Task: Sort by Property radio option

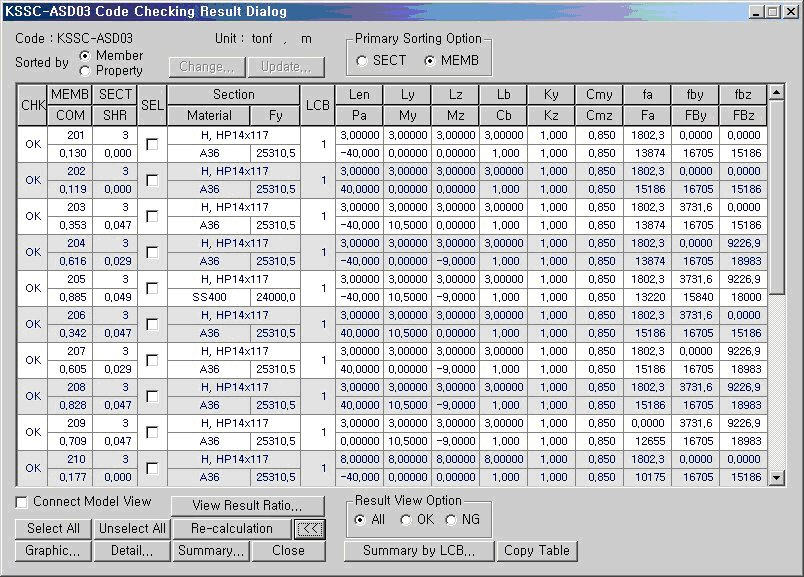Action: (84, 71)
